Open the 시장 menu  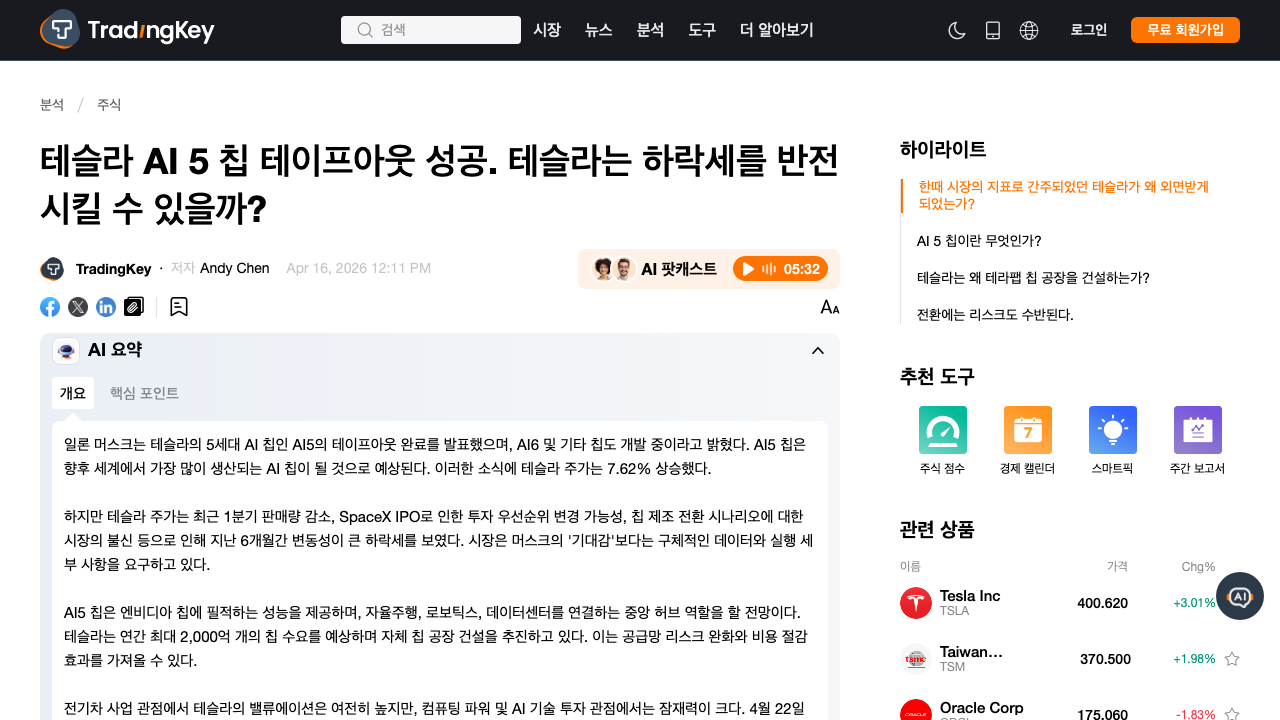(547, 30)
